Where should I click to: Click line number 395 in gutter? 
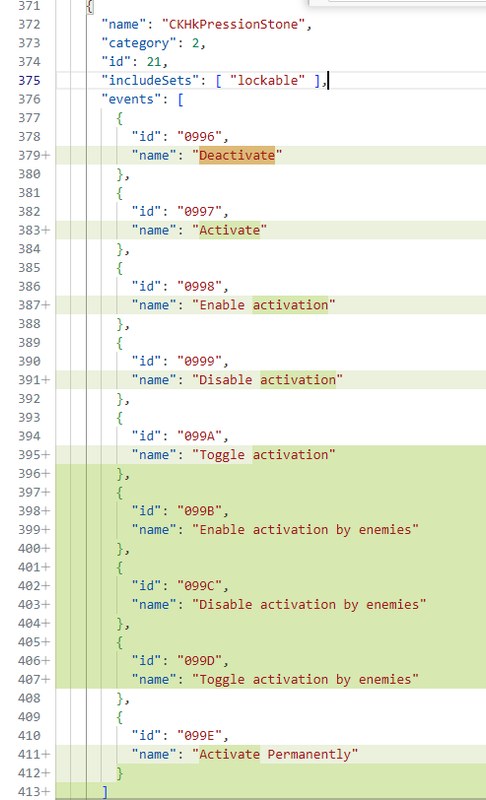point(29,455)
